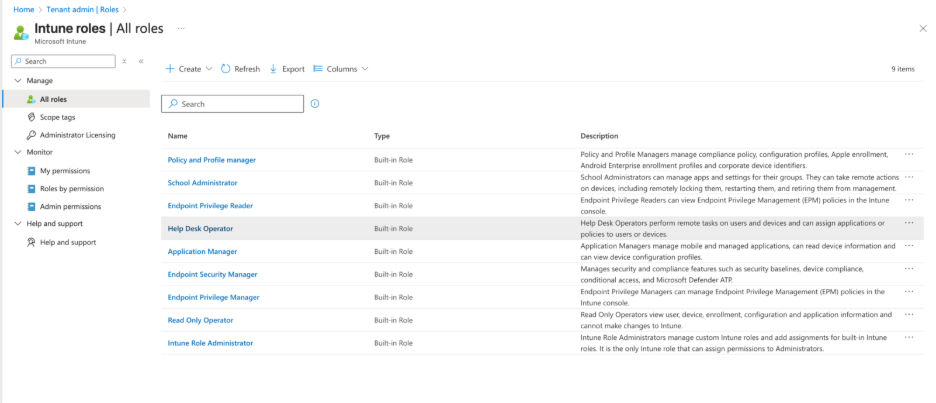Collapse the Help and support section
This screenshot has height=403, width=936.
point(17,224)
